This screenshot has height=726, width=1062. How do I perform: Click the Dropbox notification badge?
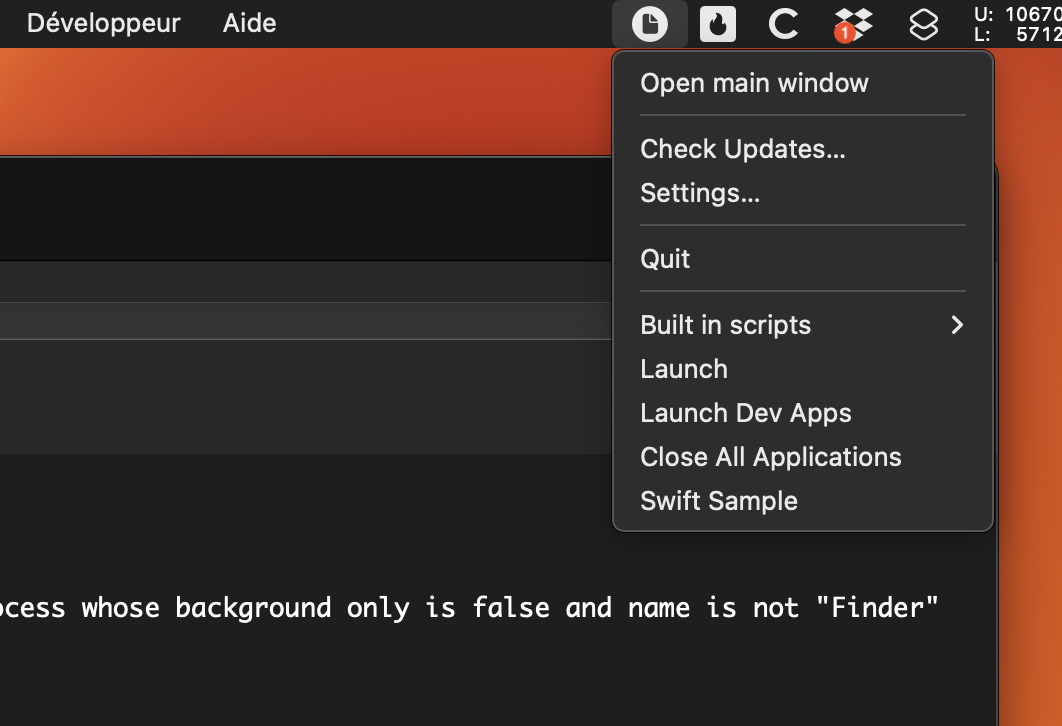(x=845, y=33)
